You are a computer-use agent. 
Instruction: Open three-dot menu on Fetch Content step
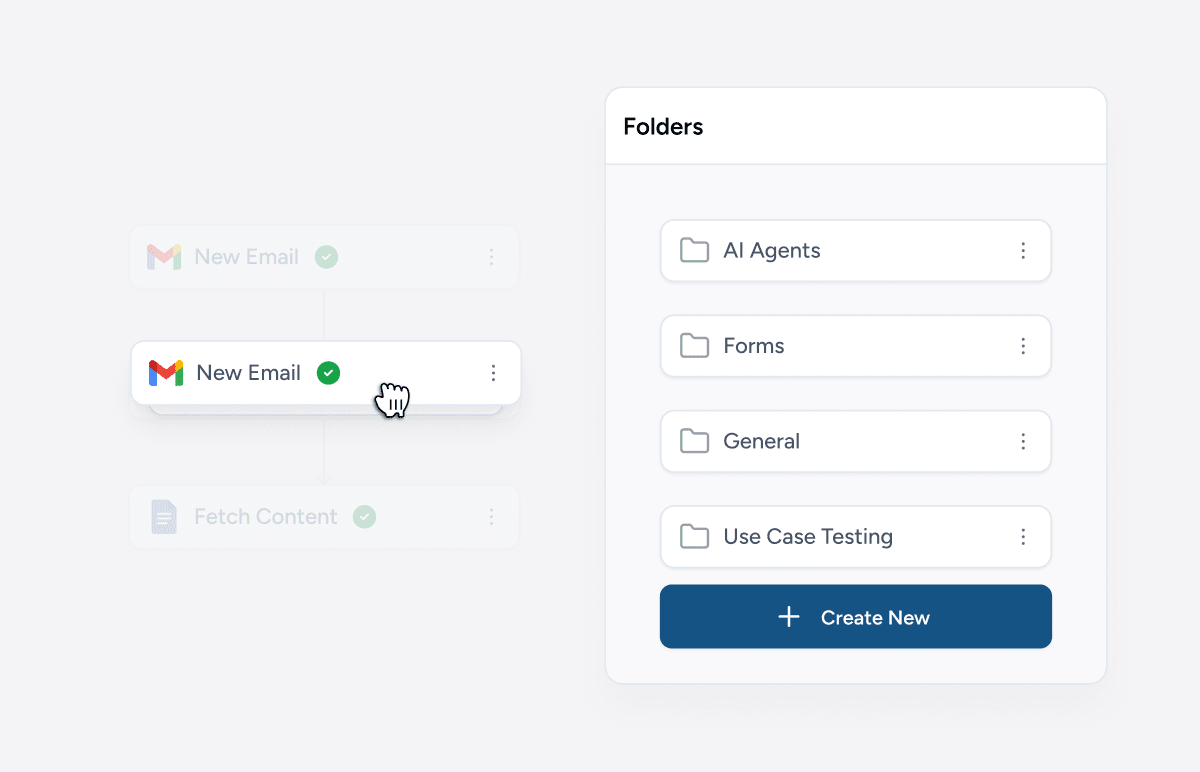[491, 517]
